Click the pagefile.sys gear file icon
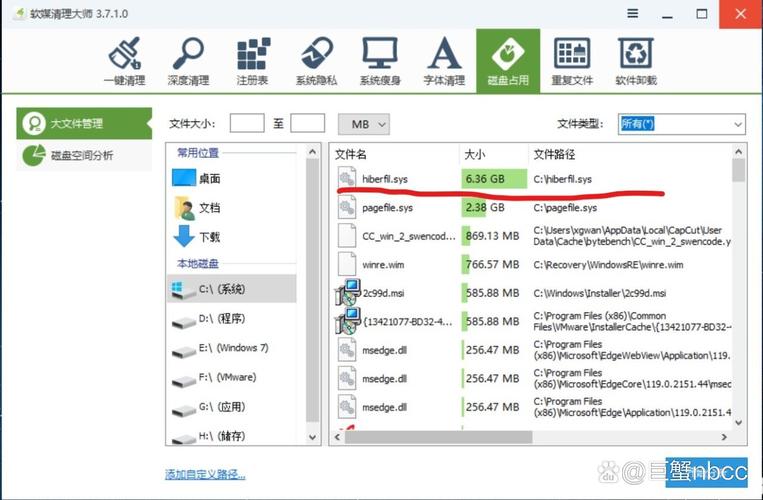 click(347, 207)
